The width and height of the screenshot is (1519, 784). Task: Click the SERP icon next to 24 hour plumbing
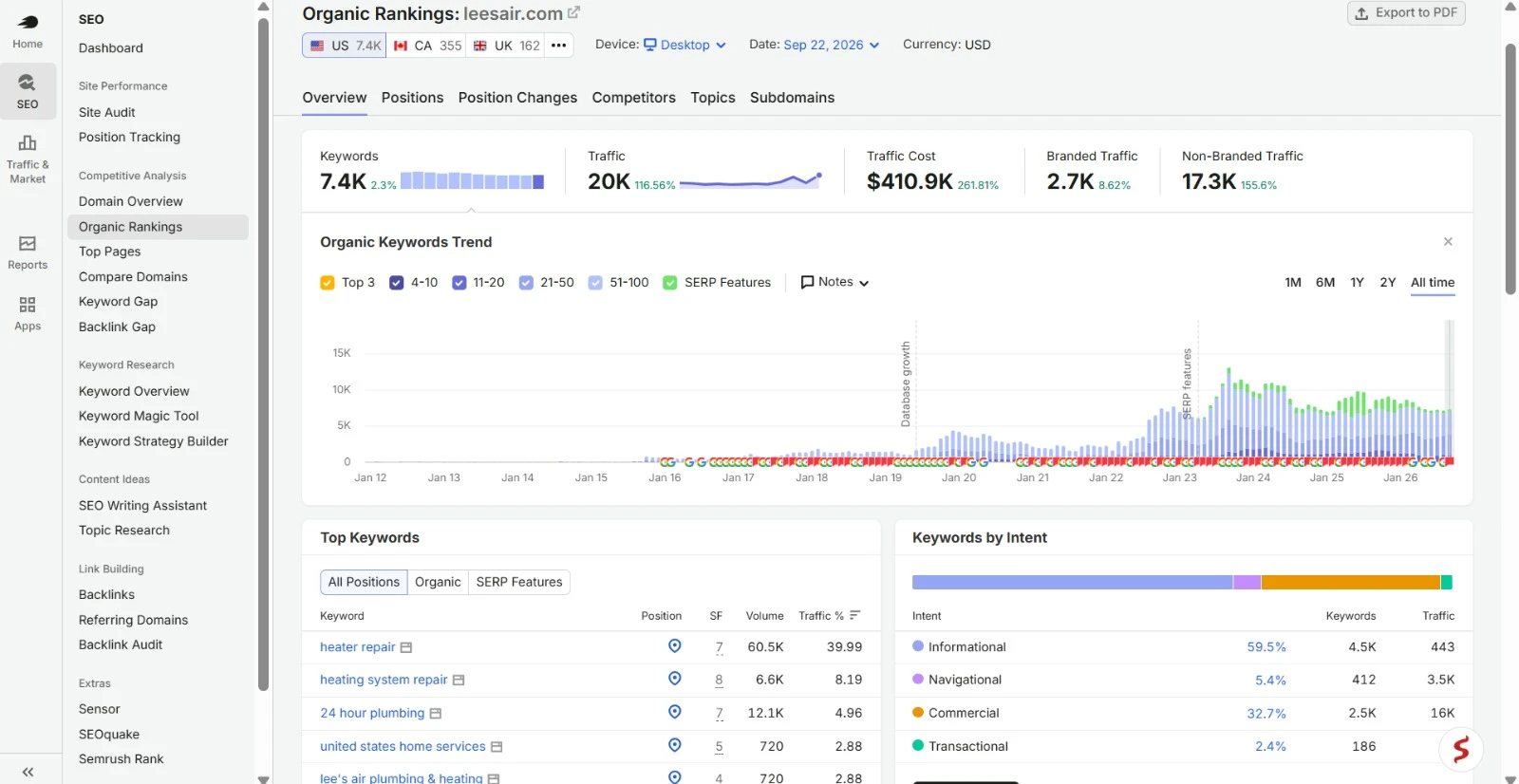[436, 714]
